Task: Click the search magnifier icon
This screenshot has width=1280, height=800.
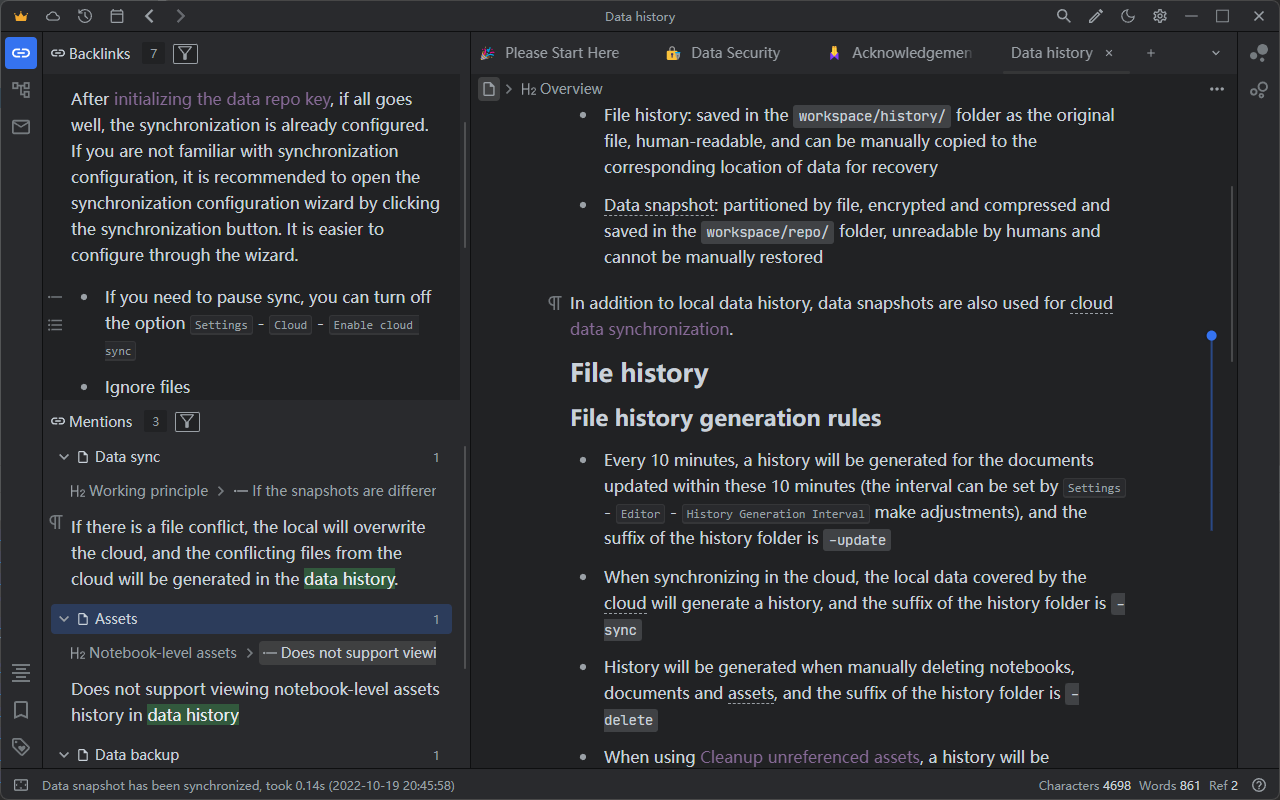Action: (x=1064, y=16)
